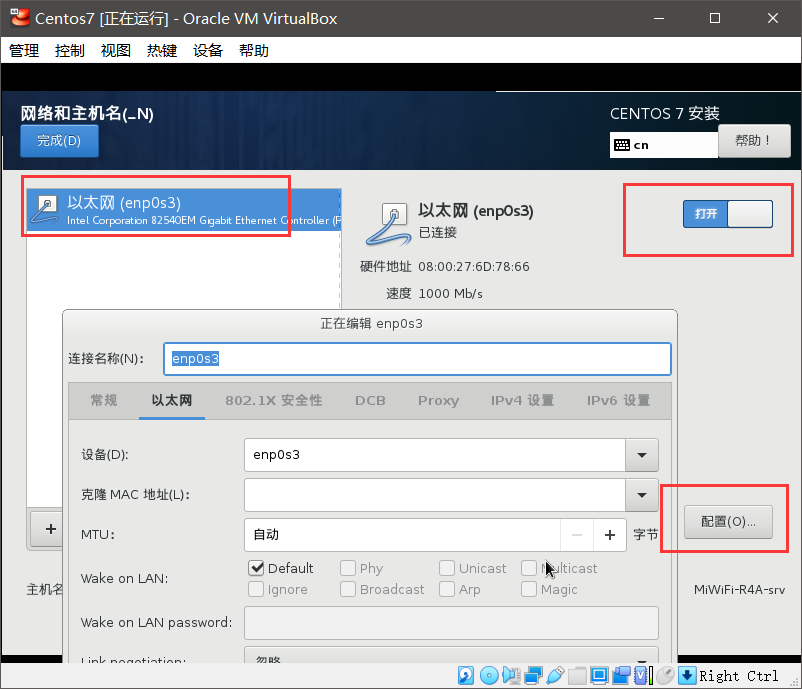The width and height of the screenshot is (802, 689).
Task: Check the Phy Wake on LAN option
Action: pyautogui.click(x=348, y=568)
